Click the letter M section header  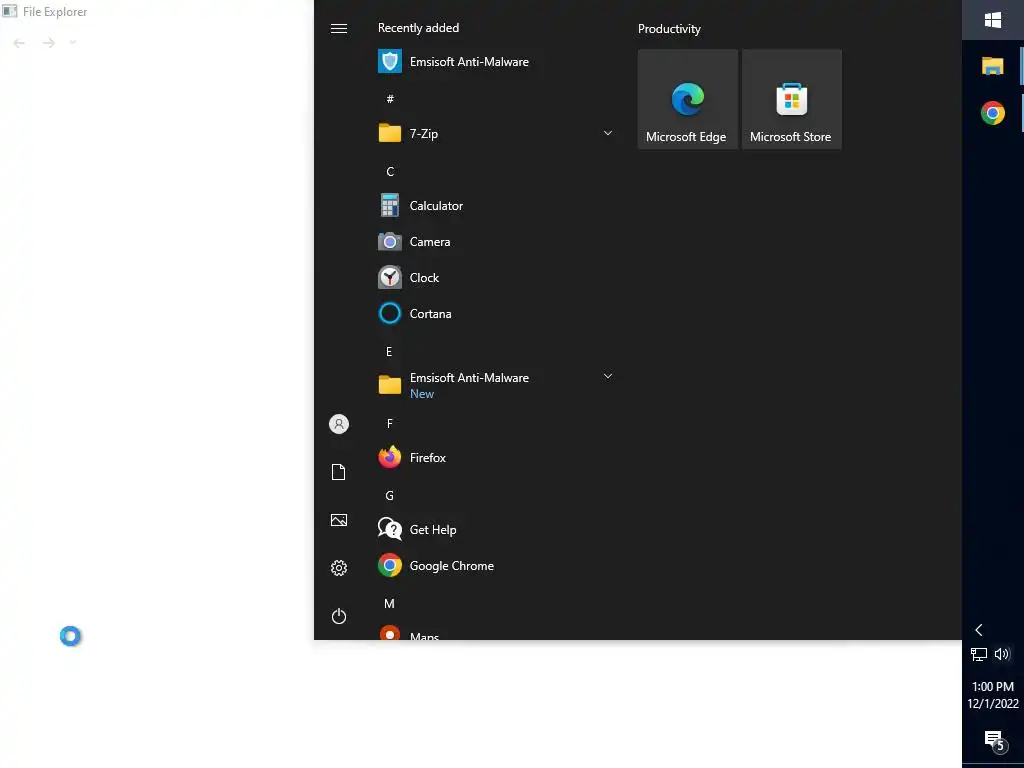tap(389, 604)
